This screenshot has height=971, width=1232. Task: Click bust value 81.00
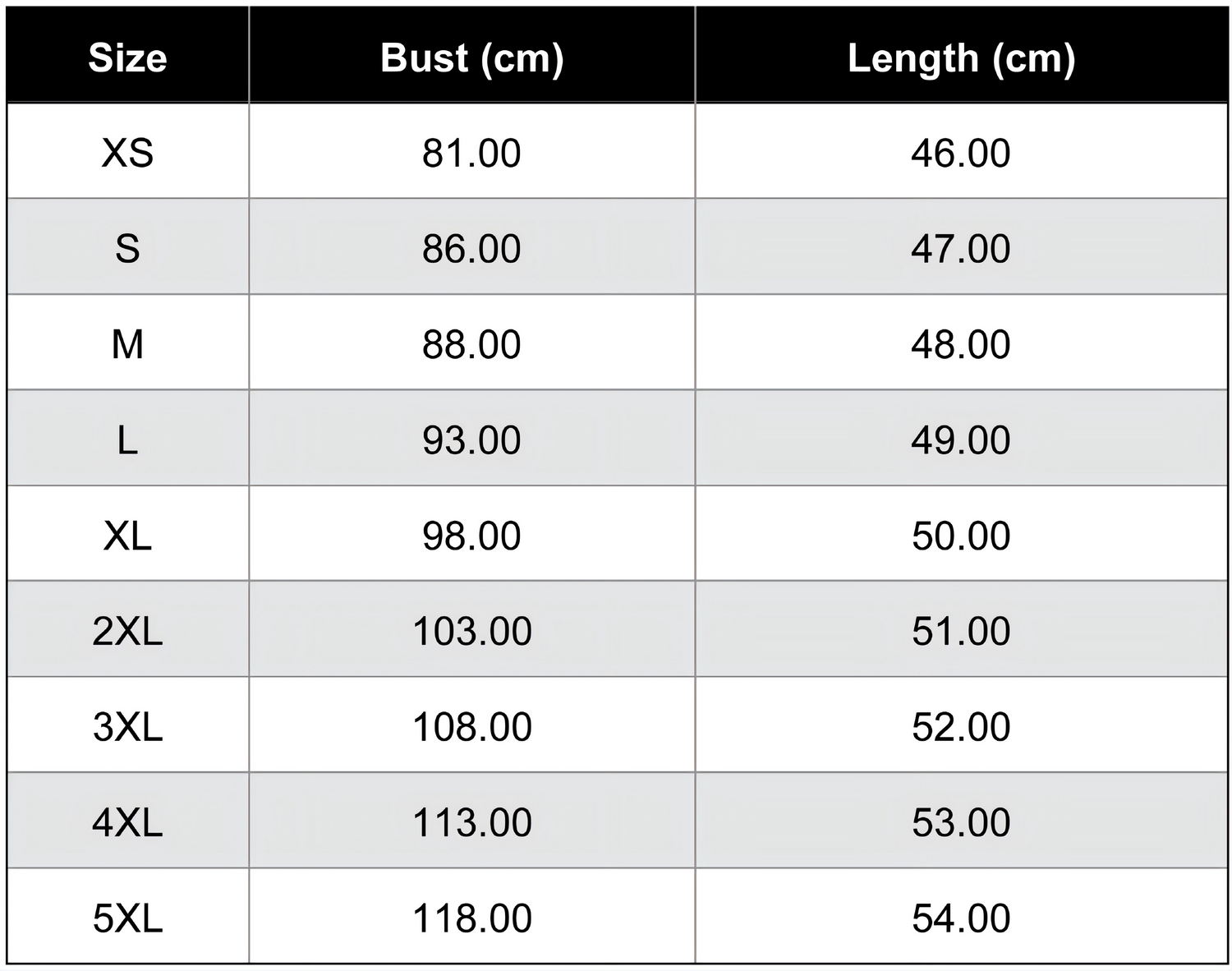coord(471,153)
